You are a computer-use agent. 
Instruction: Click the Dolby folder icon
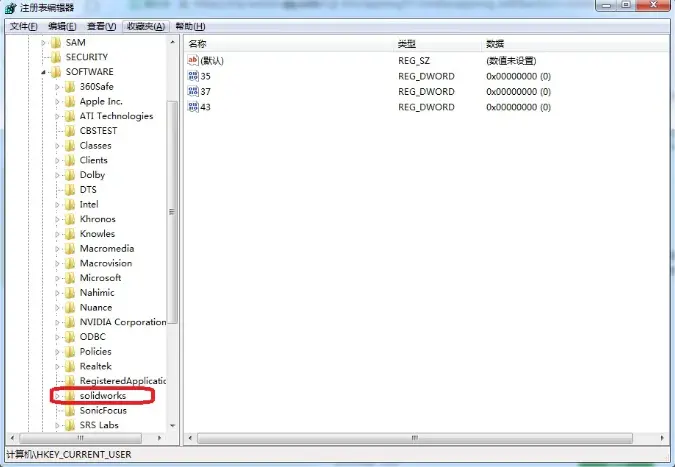tap(70, 175)
